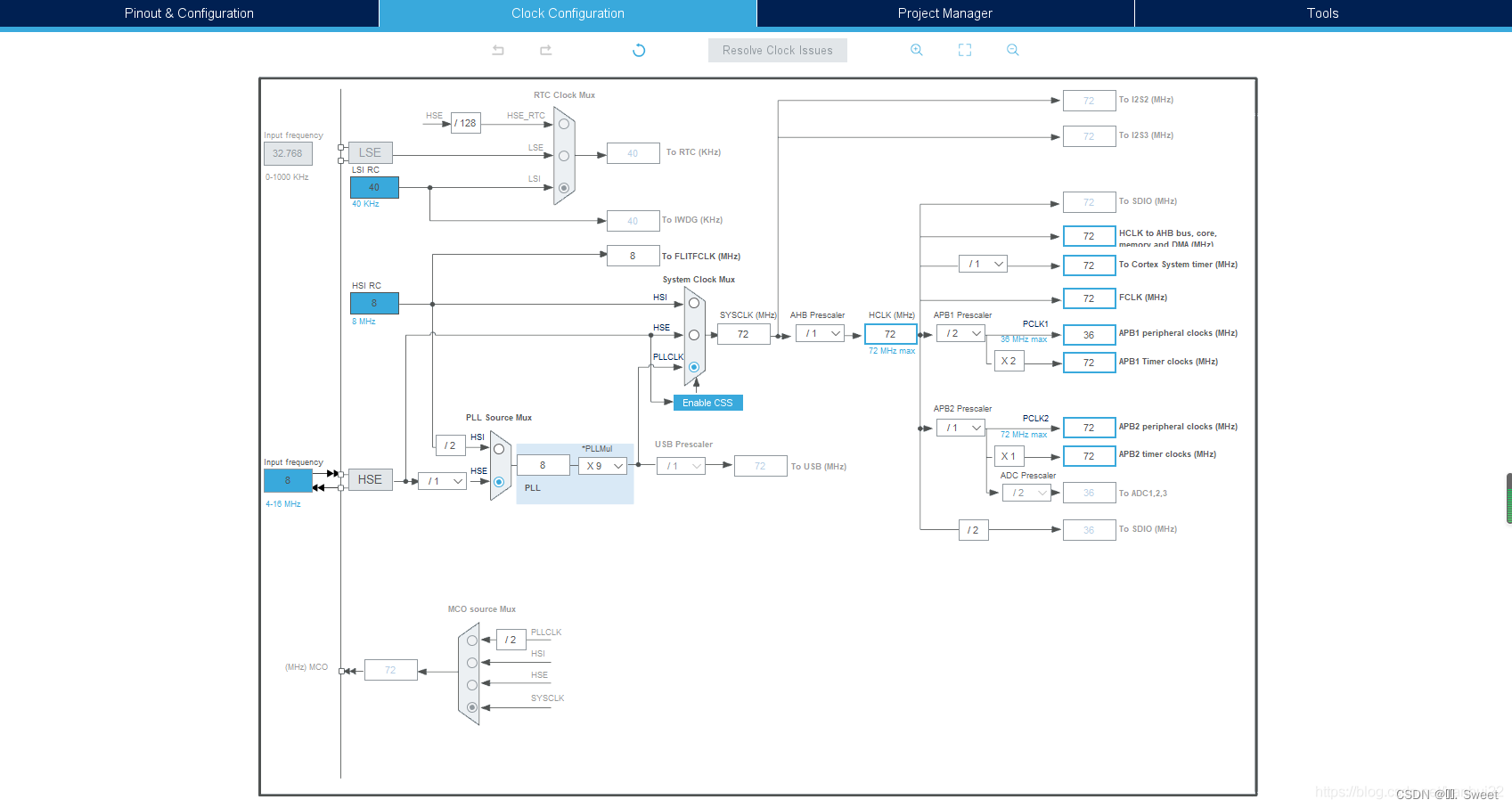Click the zoom in icon

coord(917,50)
